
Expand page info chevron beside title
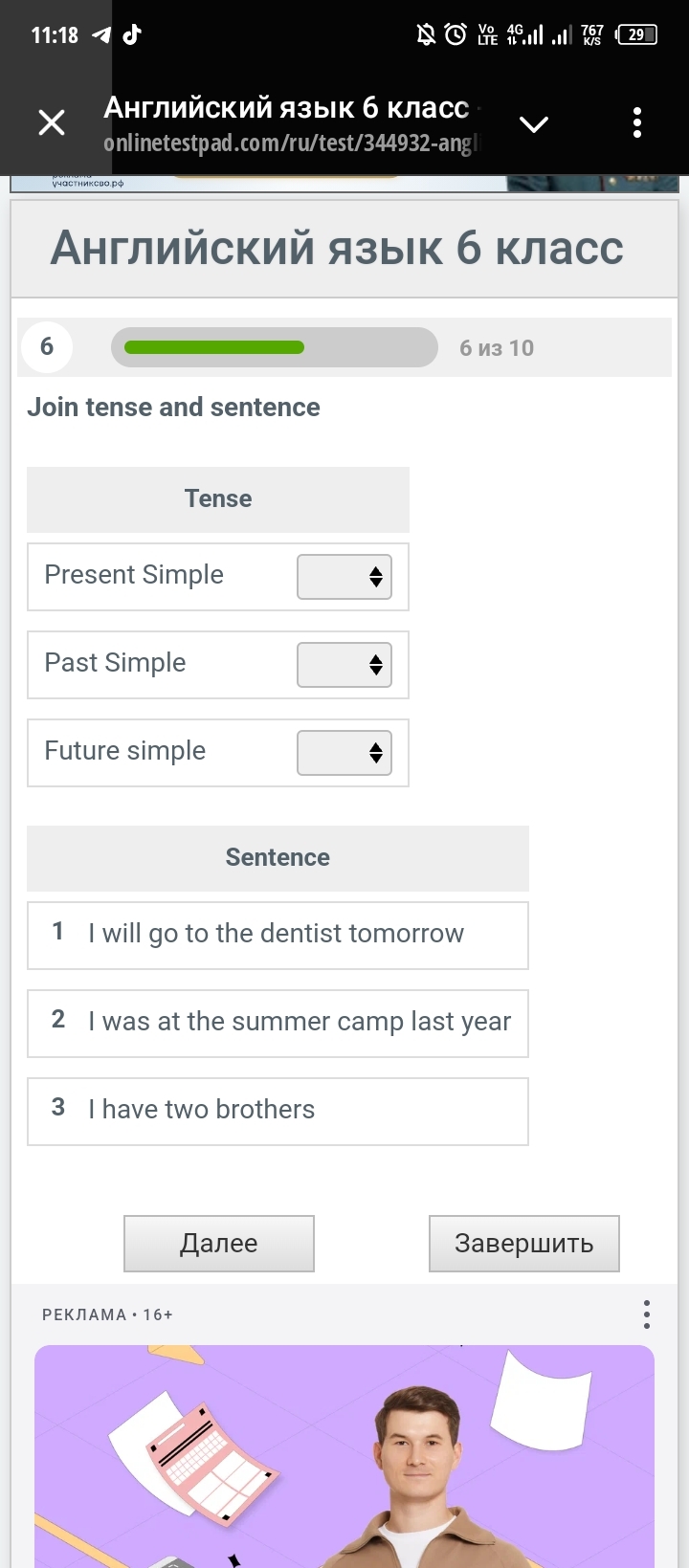pos(533,123)
